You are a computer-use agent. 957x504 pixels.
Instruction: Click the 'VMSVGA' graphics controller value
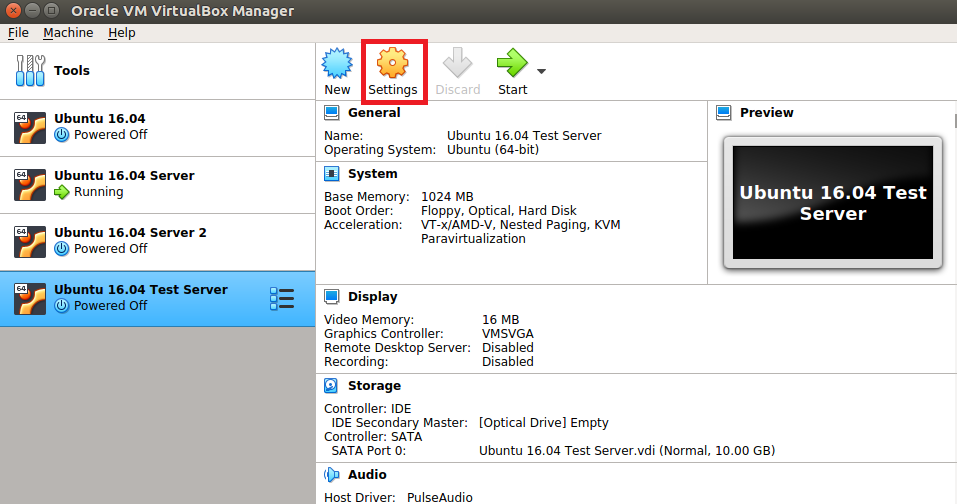pos(508,334)
